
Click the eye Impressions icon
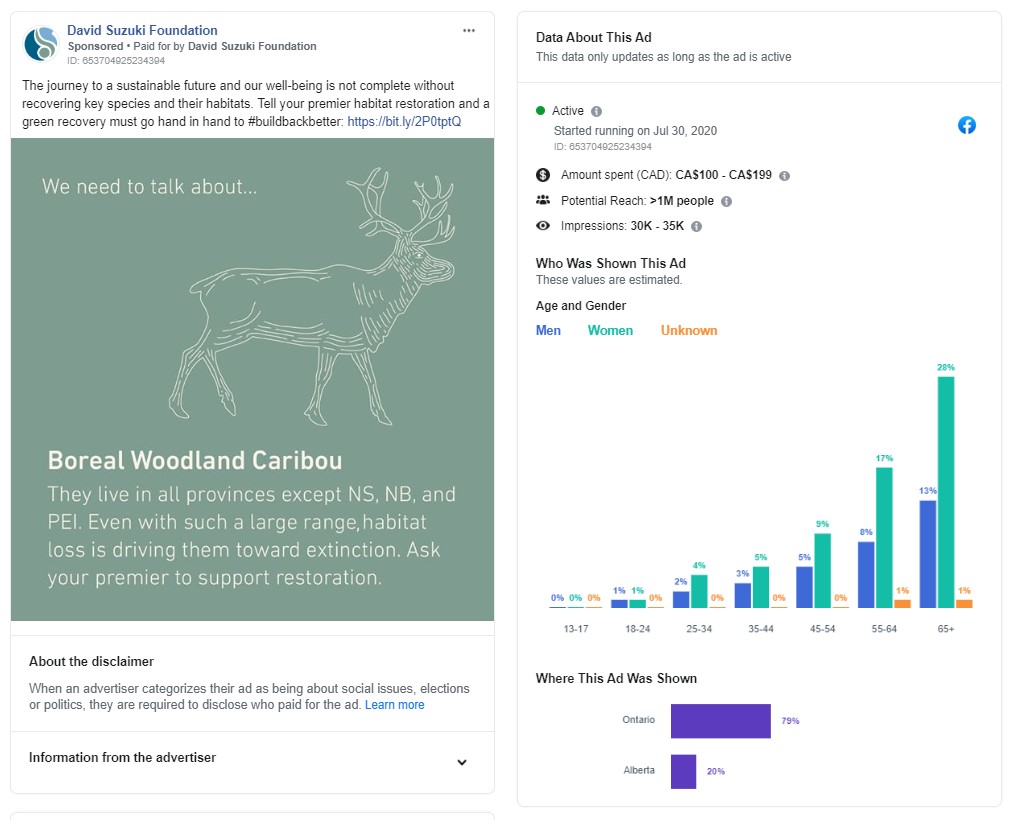point(543,225)
